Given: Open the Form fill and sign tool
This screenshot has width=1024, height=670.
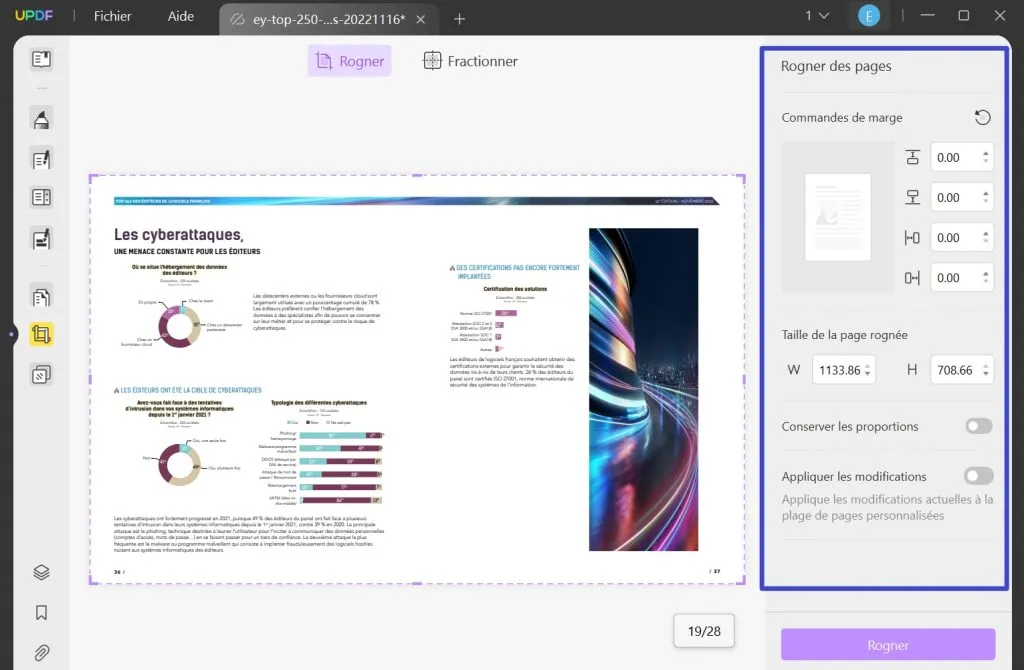Looking at the screenshot, I should 41,239.
